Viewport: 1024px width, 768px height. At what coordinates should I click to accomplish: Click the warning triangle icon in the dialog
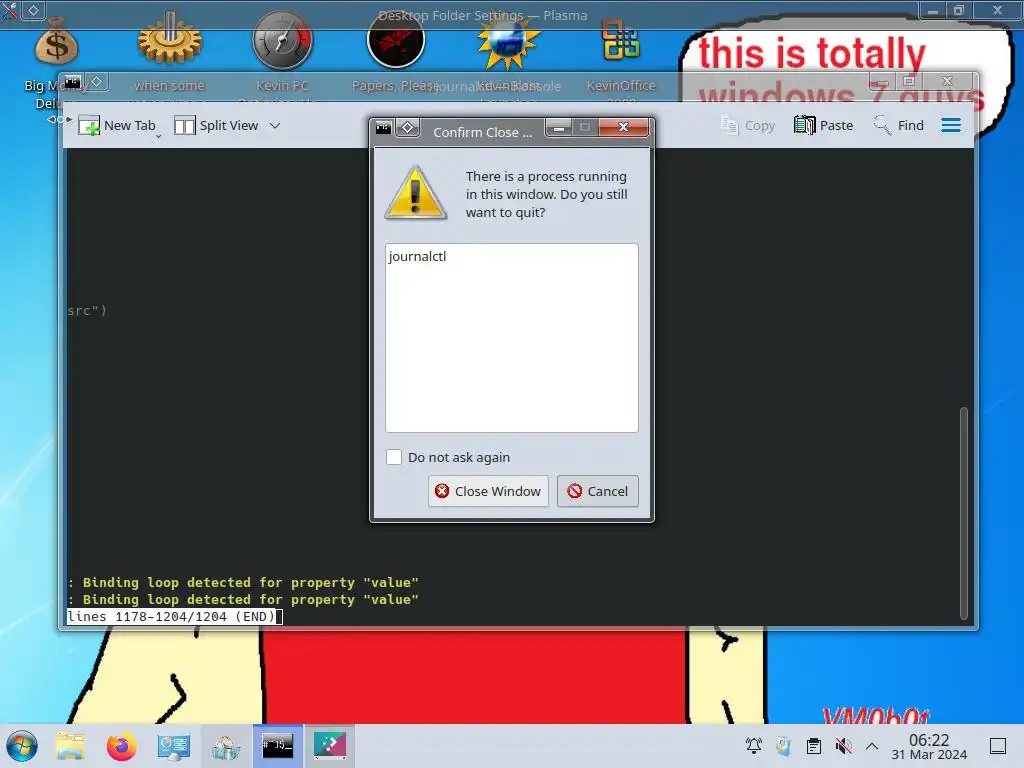(x=415, y=193)
